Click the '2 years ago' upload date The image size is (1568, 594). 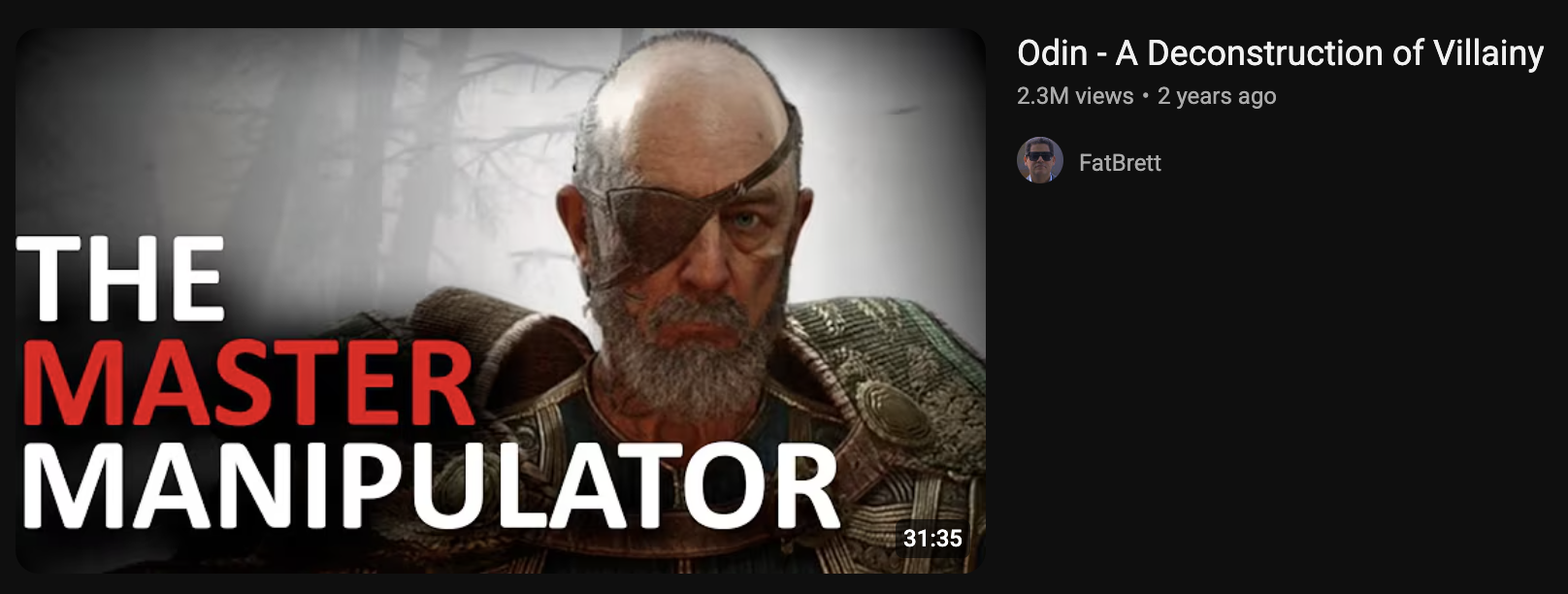point(1217,96)
